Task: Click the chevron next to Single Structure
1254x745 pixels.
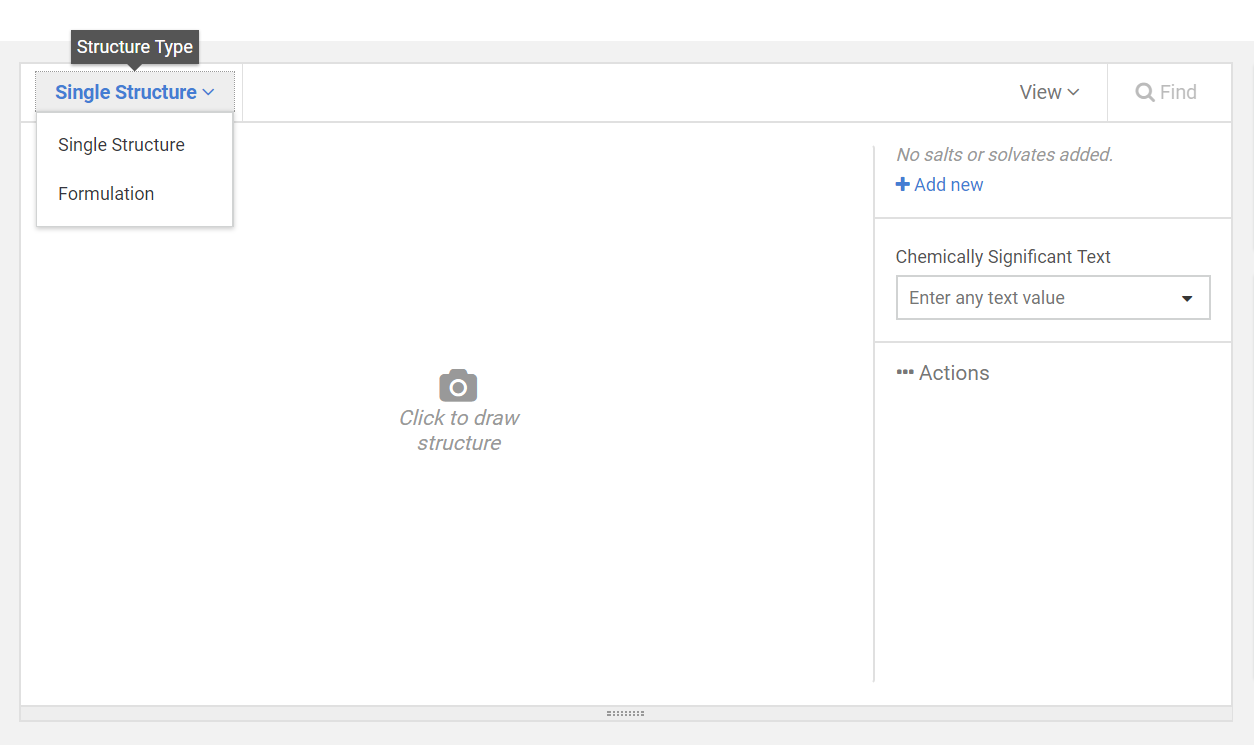Action: pos(208,92)
